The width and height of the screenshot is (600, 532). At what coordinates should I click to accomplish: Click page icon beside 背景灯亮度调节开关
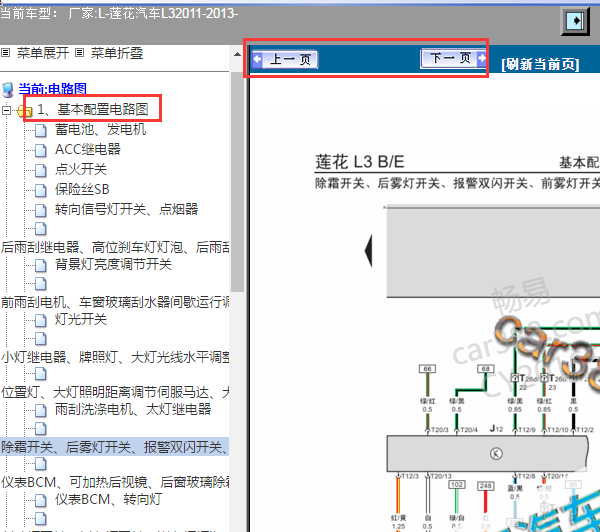click(41, 265)
